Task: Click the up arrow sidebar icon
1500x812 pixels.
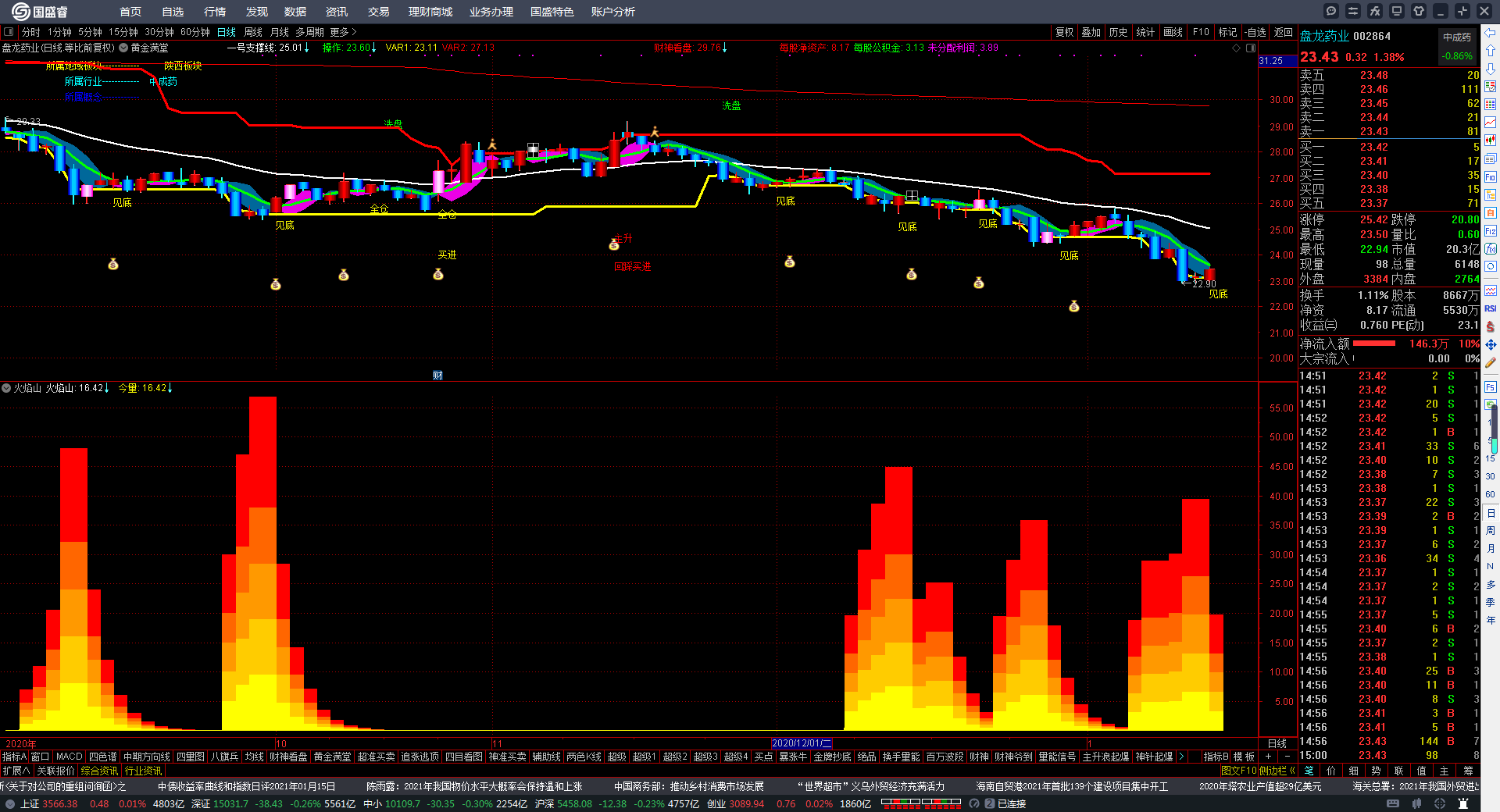Action: click(1491, 51)
